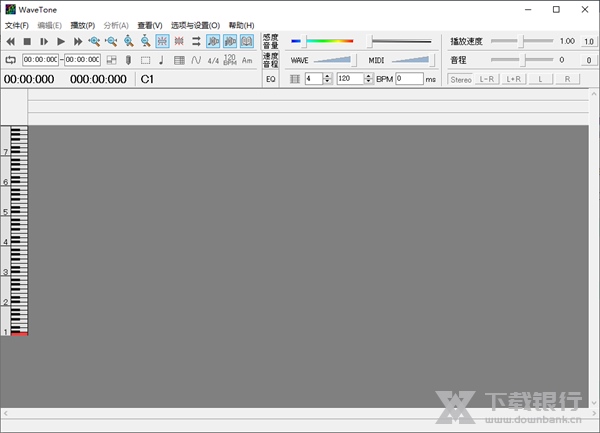Toggle the blue highlighted grid-snap icon
This screenshot has width=600, height=433.
click(162, 41)
